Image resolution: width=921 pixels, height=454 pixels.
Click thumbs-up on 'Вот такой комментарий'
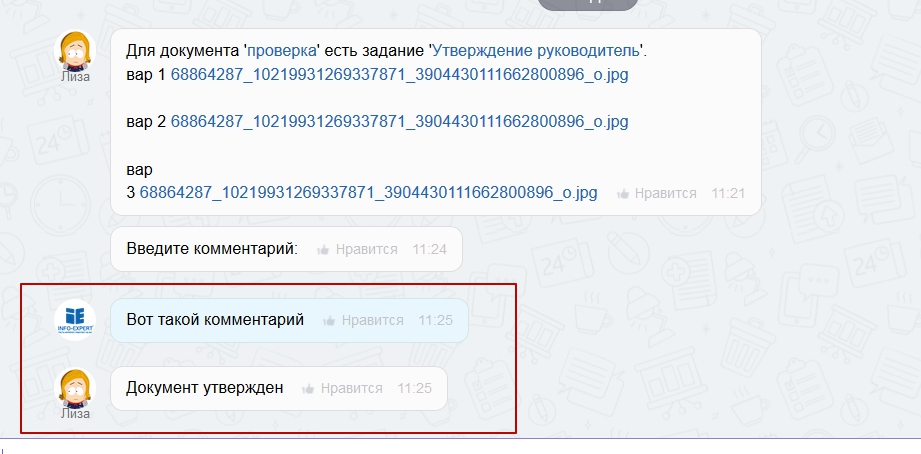(x=329, y=321)
